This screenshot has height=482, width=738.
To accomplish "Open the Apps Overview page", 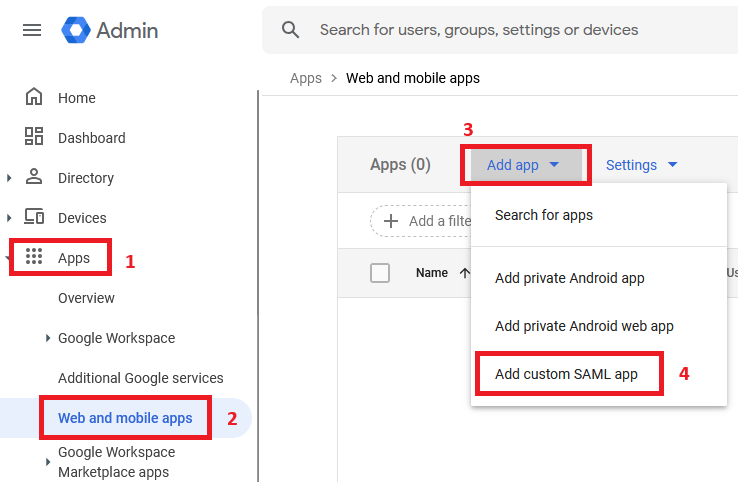I will tap(86, 298).
